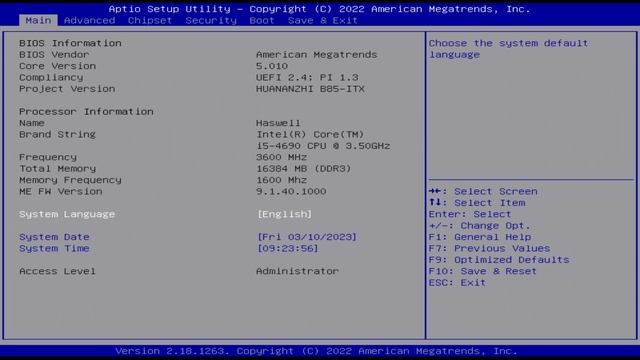Open the Advanced tab
640x360 pixels.
(x=89, y=20)
